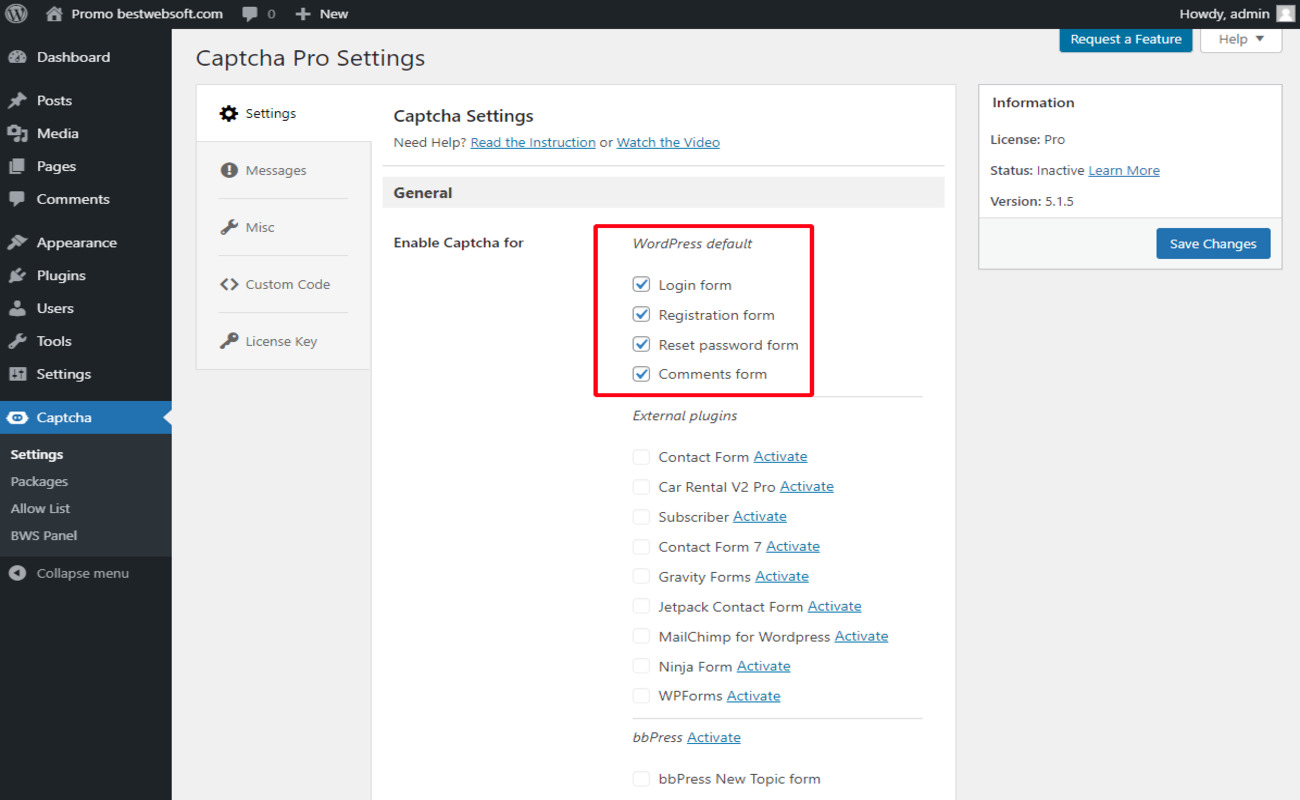Click the Collapse menu arrow icon
Viewport: 1300px width, 800px height.
(17, 573)
